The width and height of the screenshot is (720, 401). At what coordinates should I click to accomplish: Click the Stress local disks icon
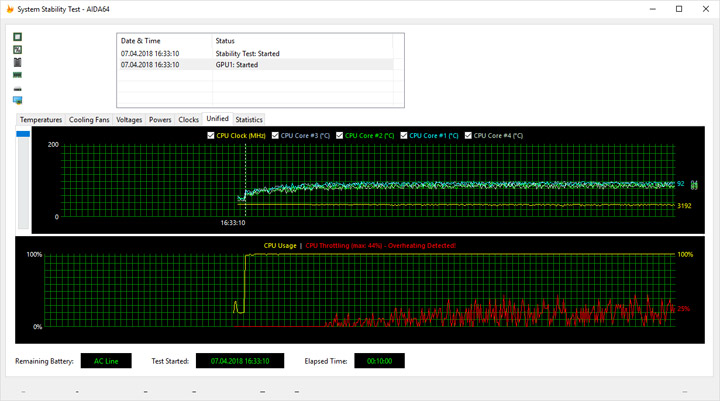click(17, 88)
